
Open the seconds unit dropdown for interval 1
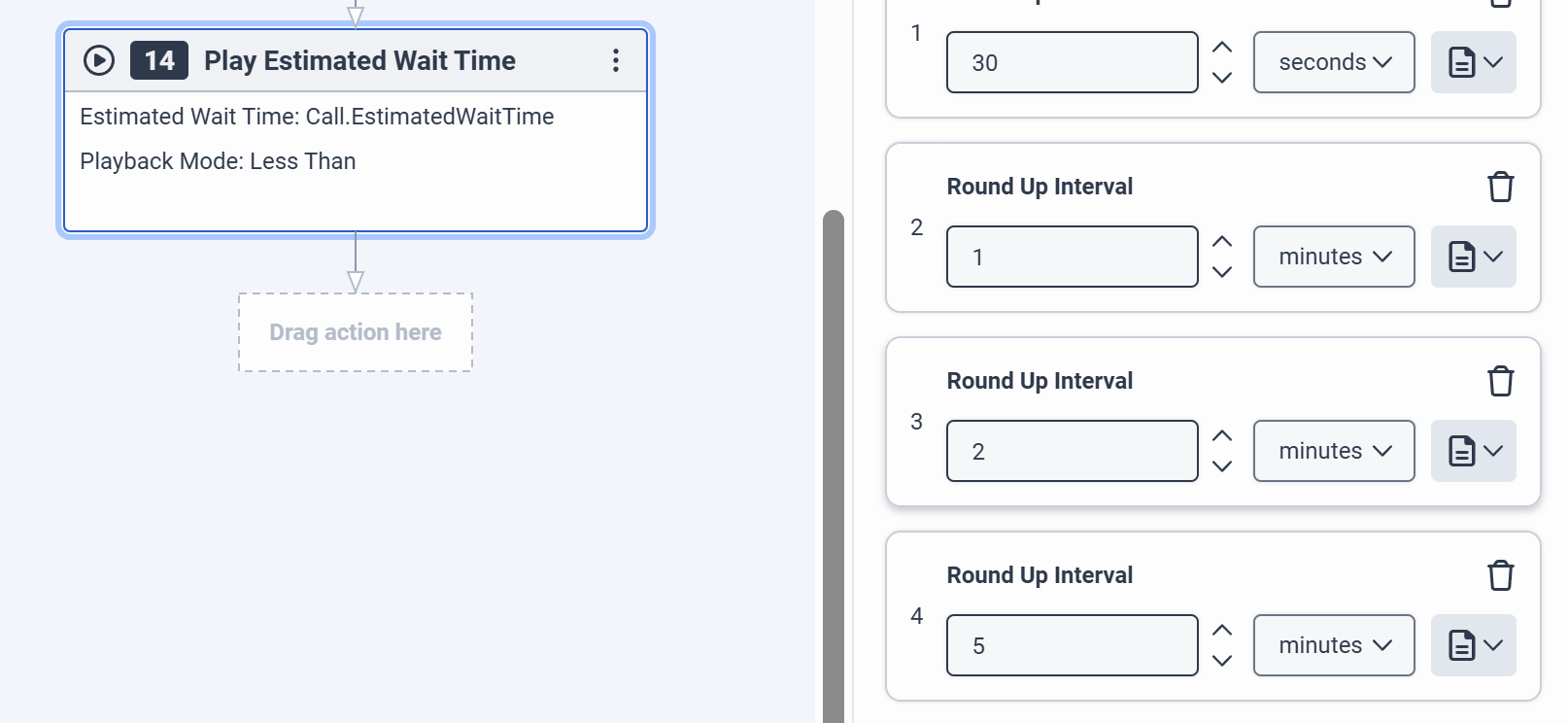coord(1333,62)
